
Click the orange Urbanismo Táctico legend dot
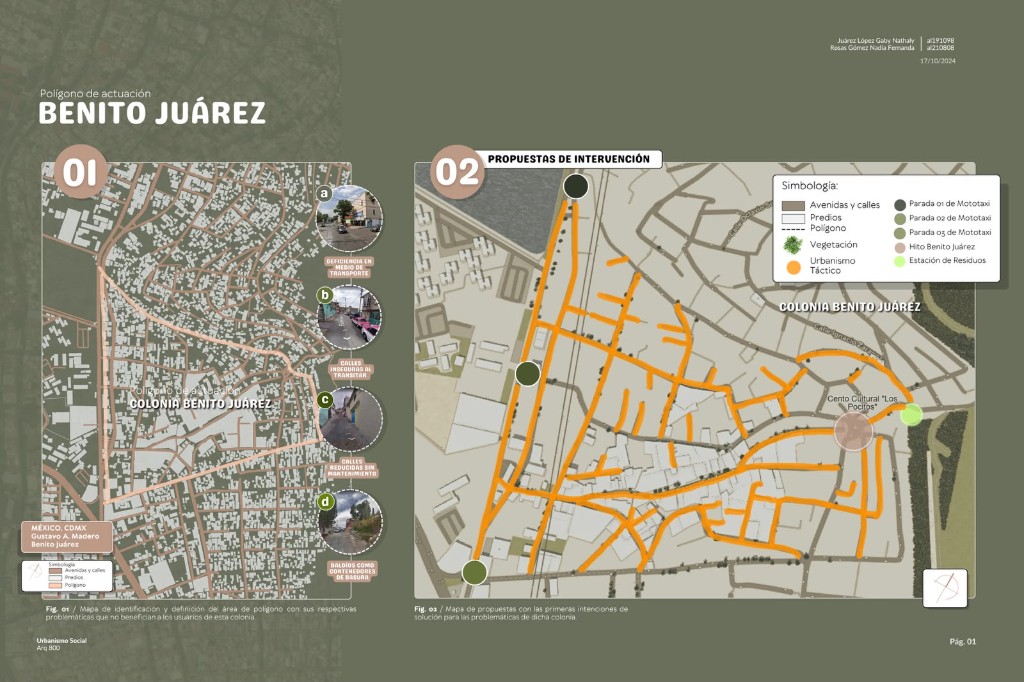pos(793,267)
